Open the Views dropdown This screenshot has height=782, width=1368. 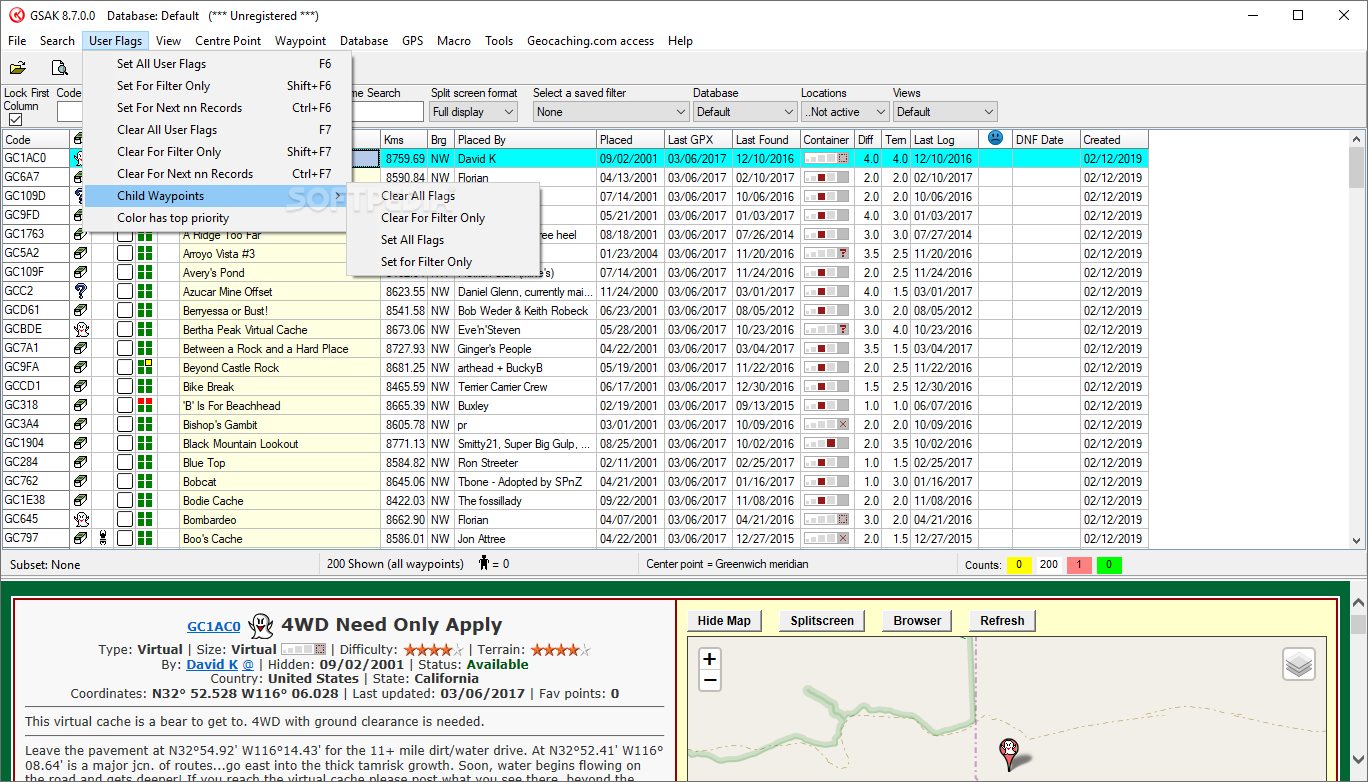(x=945, y=112)
